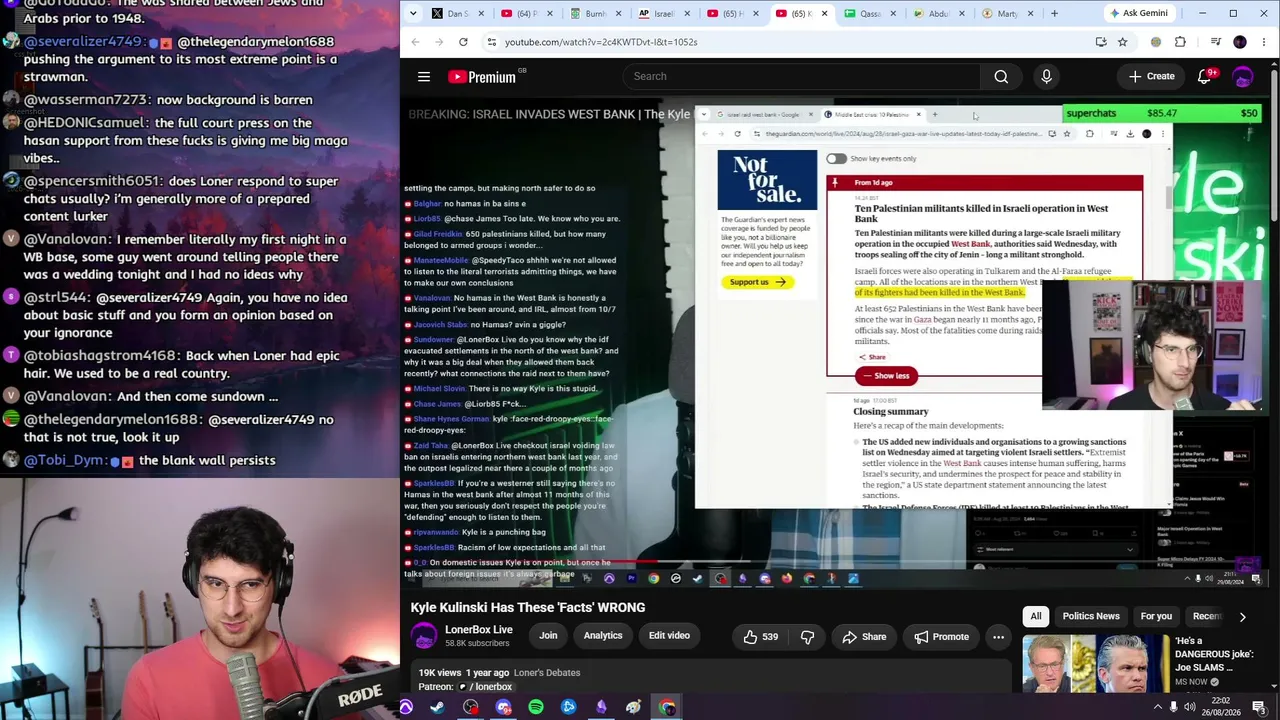Open the Joe SLAMS recommended video thumbnail
Viewport: 1280px width, 720px height.
[1094, 665]
